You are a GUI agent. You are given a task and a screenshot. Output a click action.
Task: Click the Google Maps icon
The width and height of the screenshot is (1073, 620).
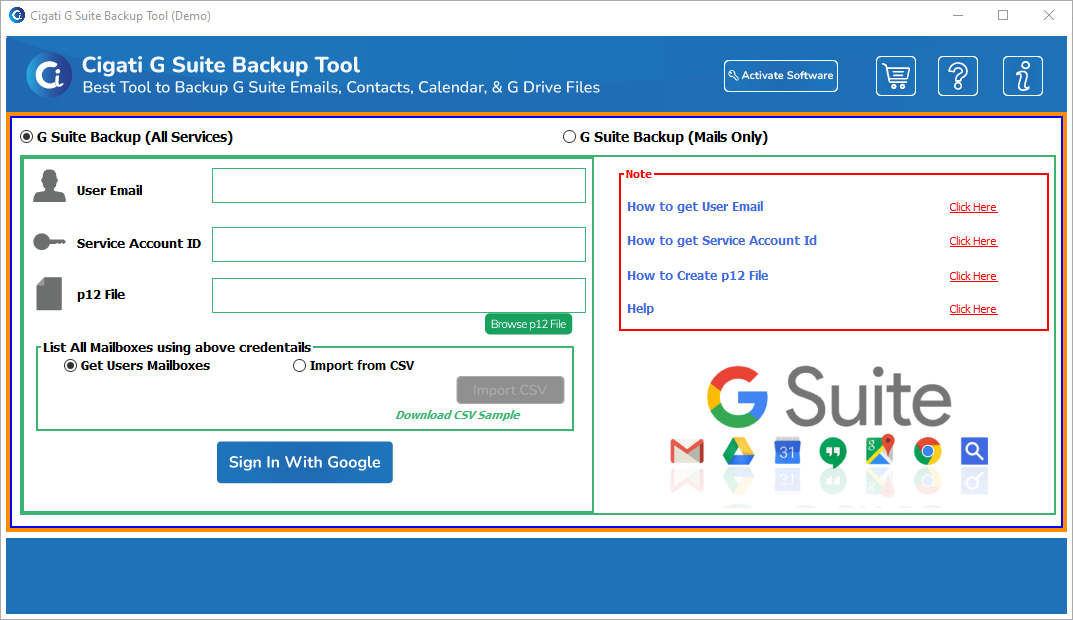(x=880, y=450)
